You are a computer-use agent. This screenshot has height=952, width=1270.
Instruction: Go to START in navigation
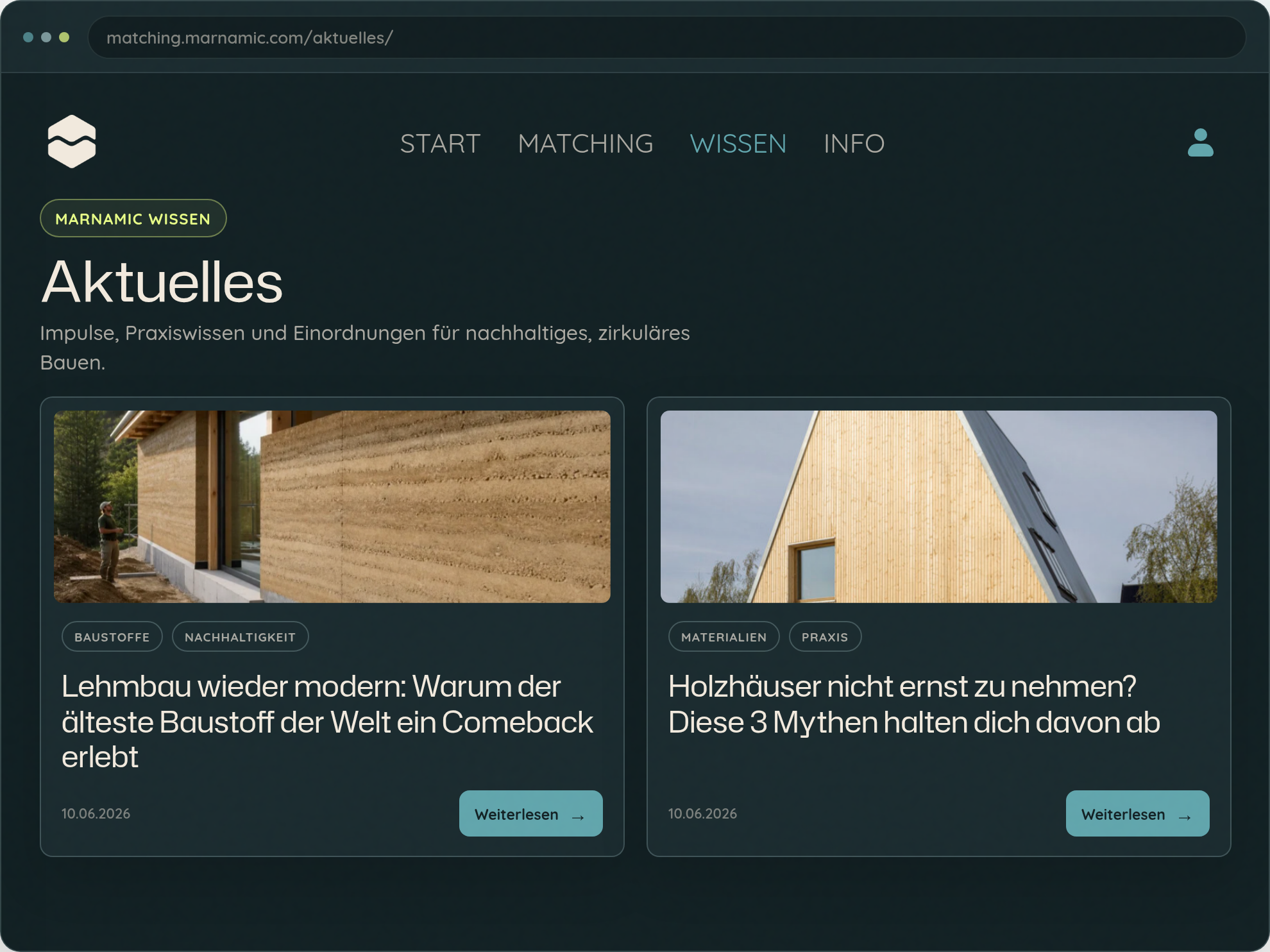pos(440,144)
